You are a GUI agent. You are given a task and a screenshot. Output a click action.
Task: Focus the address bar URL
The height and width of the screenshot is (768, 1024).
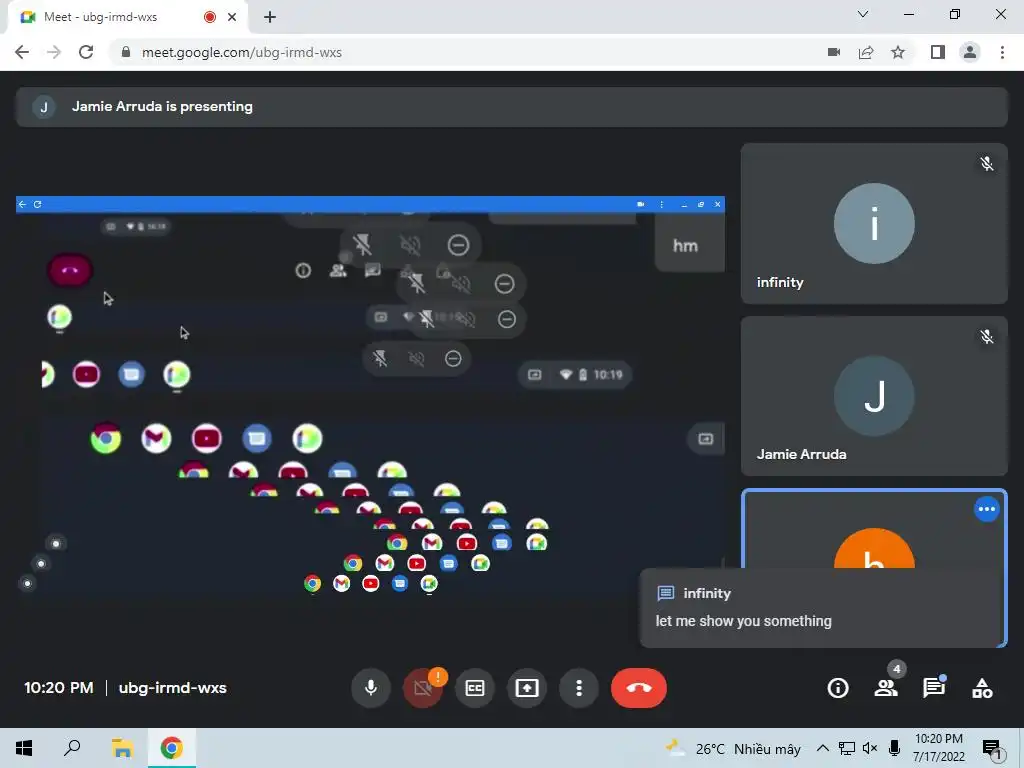point(242,52)
